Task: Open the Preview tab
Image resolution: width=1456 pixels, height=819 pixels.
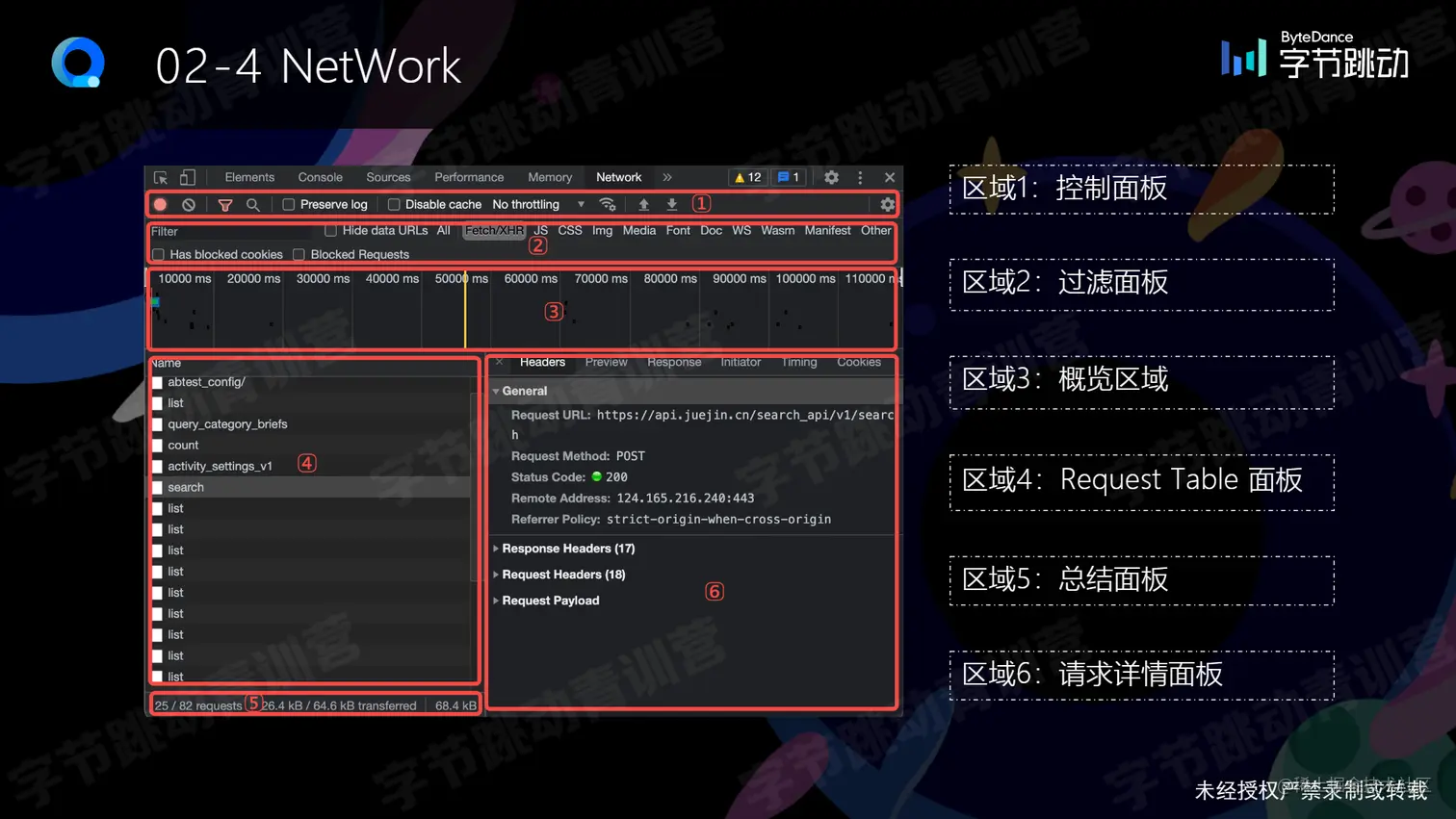Action: tap(606, 362)
